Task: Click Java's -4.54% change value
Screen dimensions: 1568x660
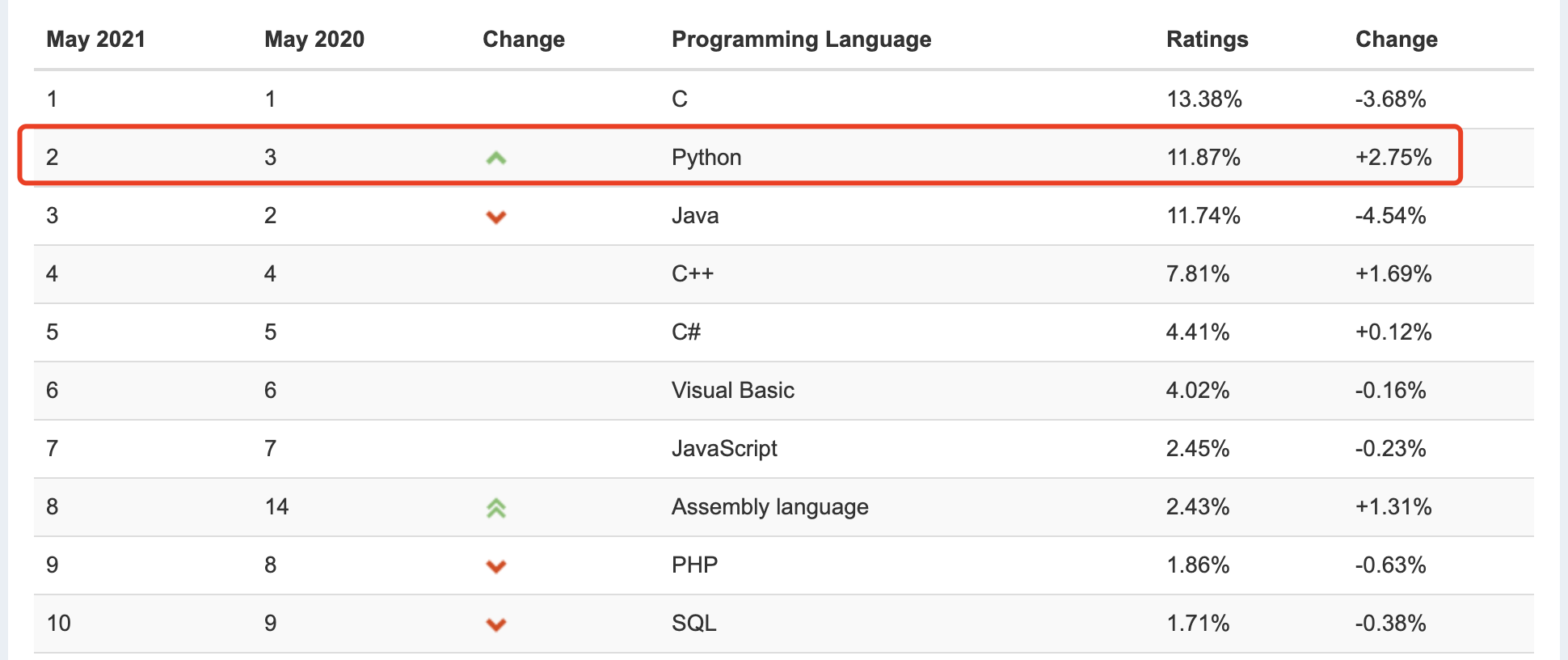Action: click(x=1391, y=215)
